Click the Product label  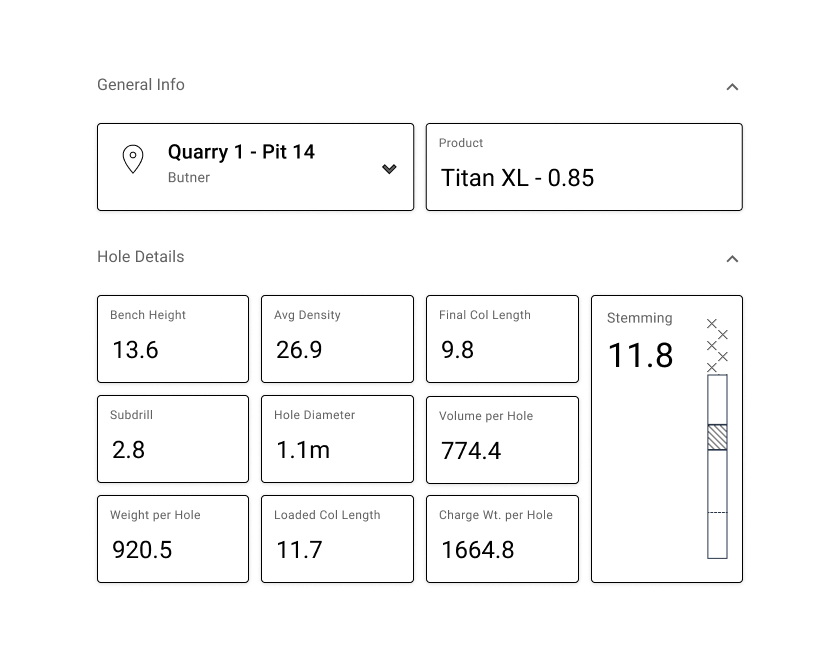coord(461,143)
